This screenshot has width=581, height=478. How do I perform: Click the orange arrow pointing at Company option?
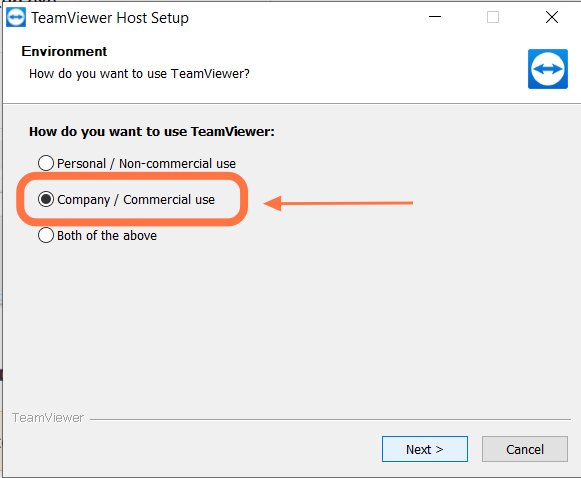point(338,203)
